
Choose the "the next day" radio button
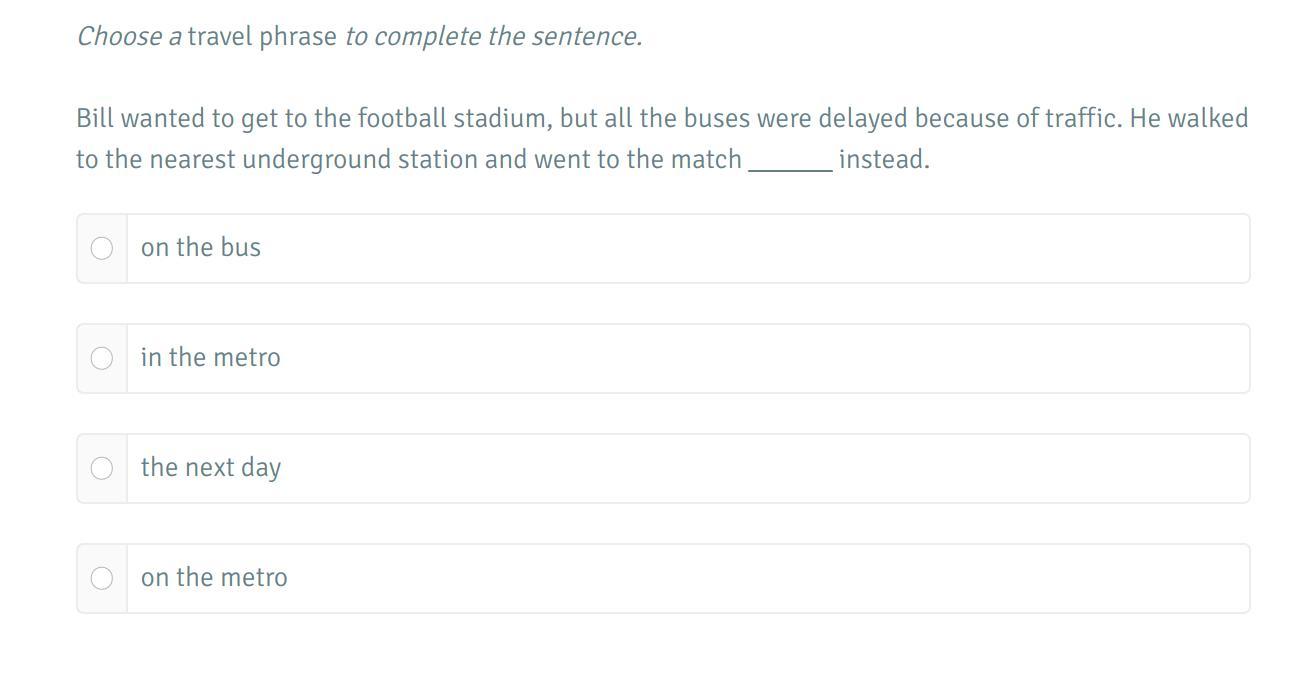[x=102, y=468]
